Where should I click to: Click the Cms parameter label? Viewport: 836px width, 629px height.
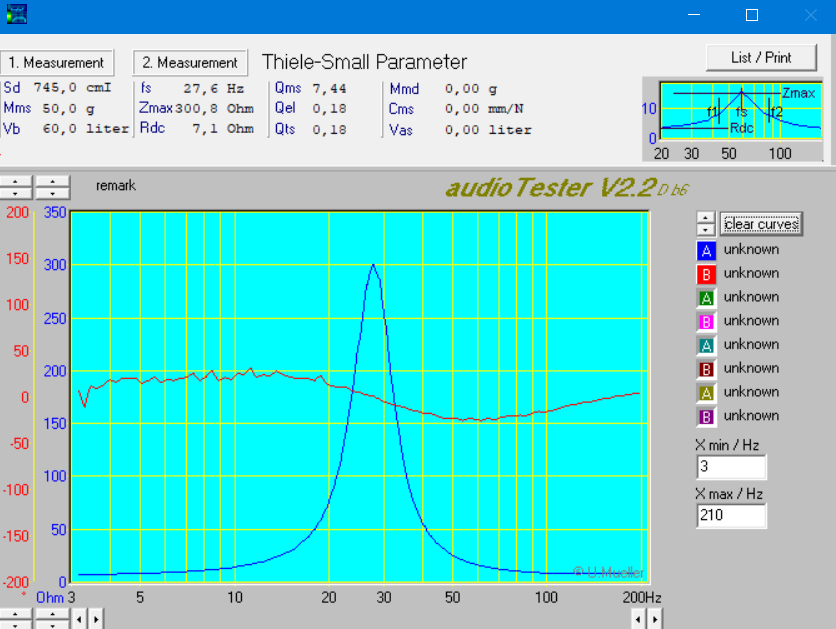401,109
